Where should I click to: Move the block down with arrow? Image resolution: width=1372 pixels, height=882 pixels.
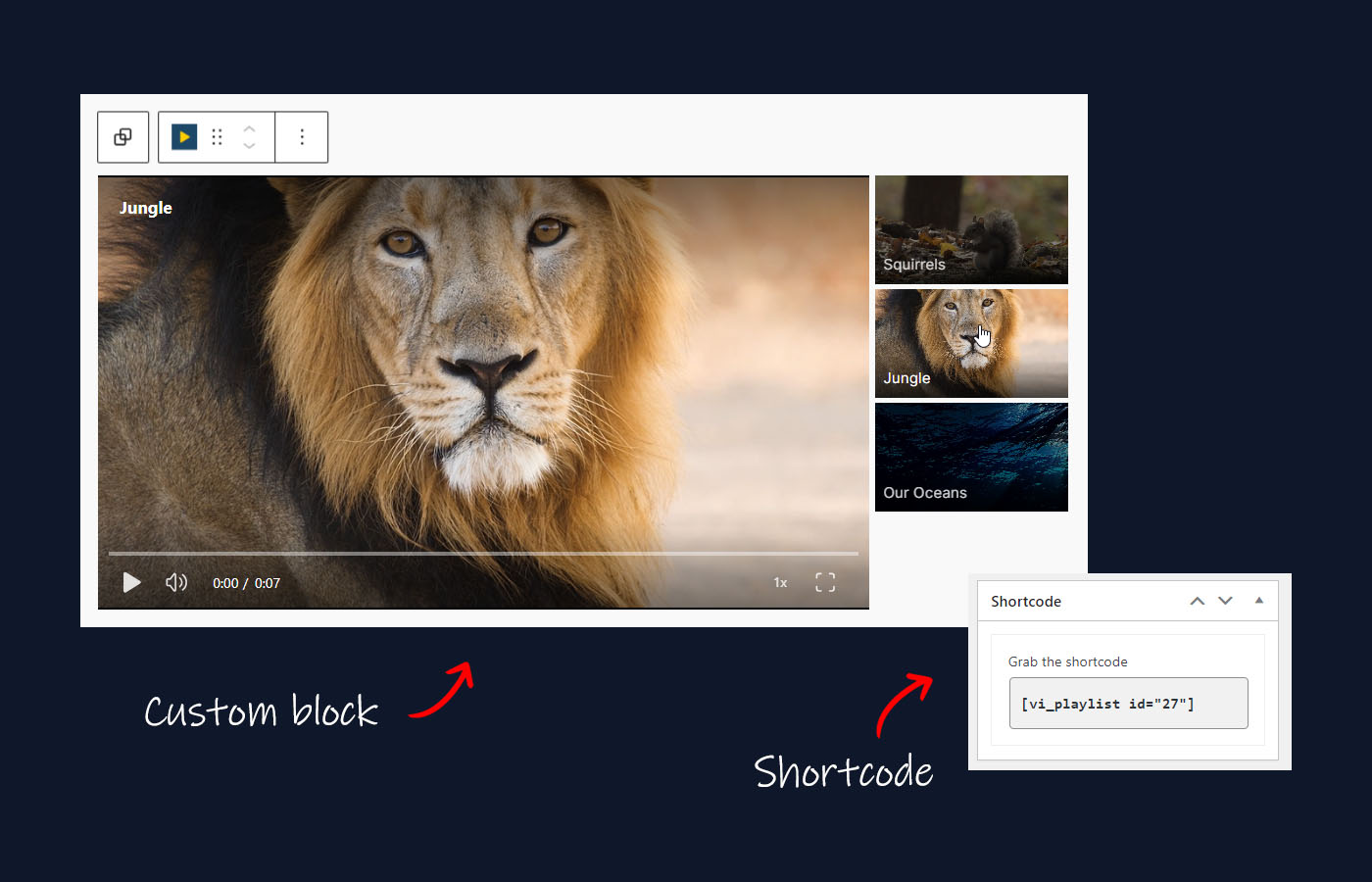249,146
